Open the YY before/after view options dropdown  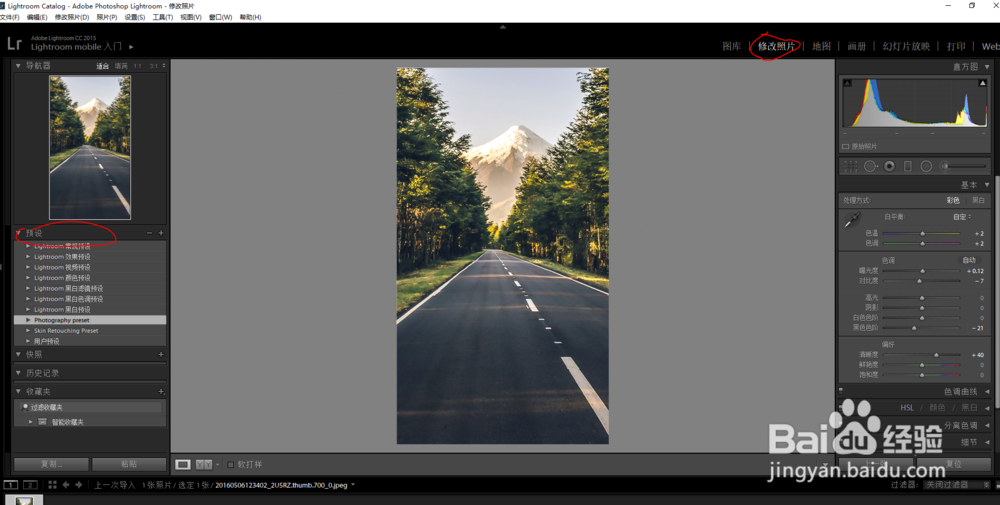coord(217,464)
